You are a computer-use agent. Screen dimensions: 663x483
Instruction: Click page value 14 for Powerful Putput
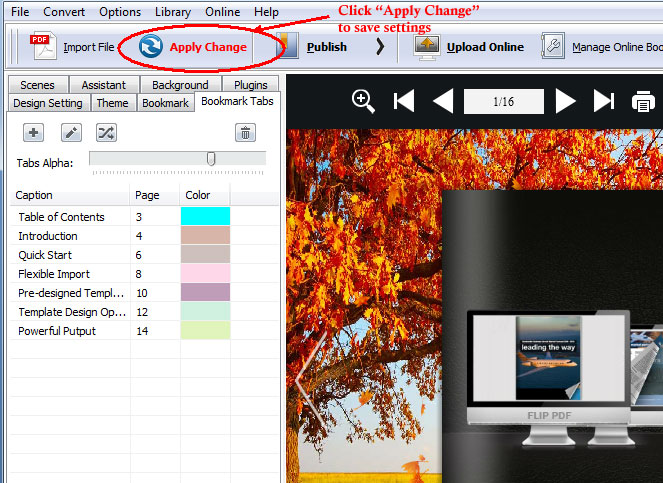pos(142,331)
